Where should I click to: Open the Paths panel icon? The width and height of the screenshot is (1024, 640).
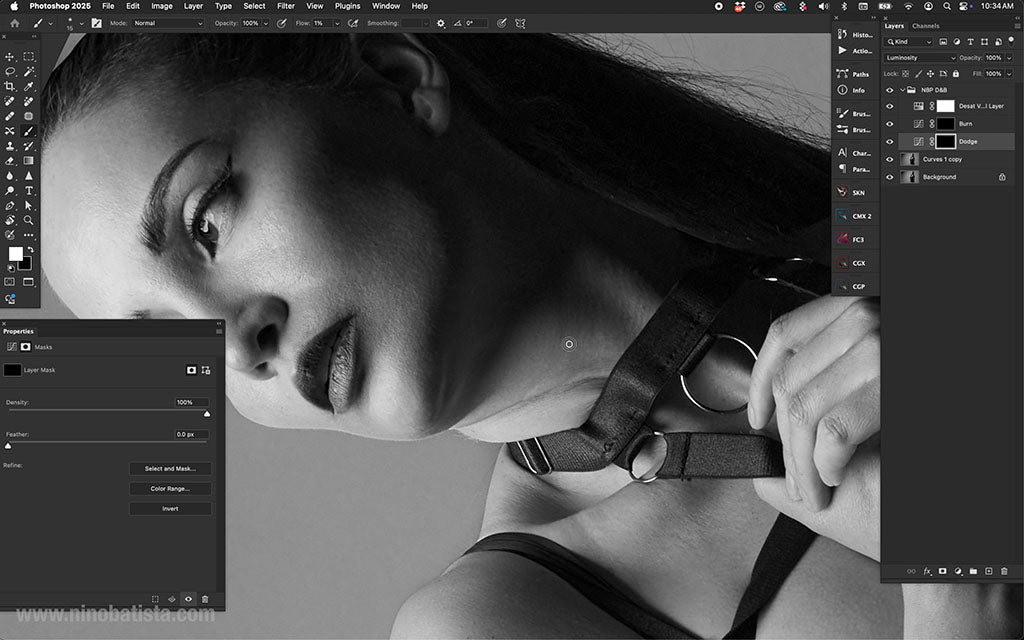pyautogui.click(x=855, y=73)
